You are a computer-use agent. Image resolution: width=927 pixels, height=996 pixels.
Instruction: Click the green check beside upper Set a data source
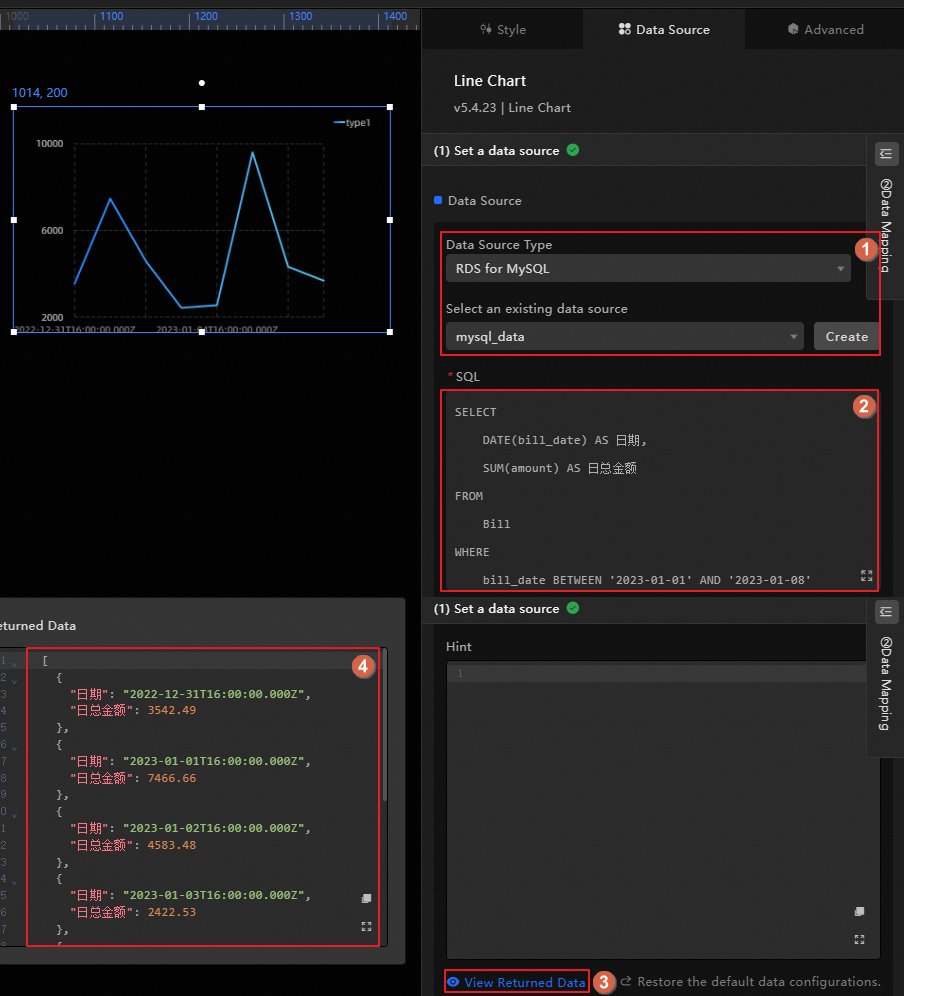[572, 150]
